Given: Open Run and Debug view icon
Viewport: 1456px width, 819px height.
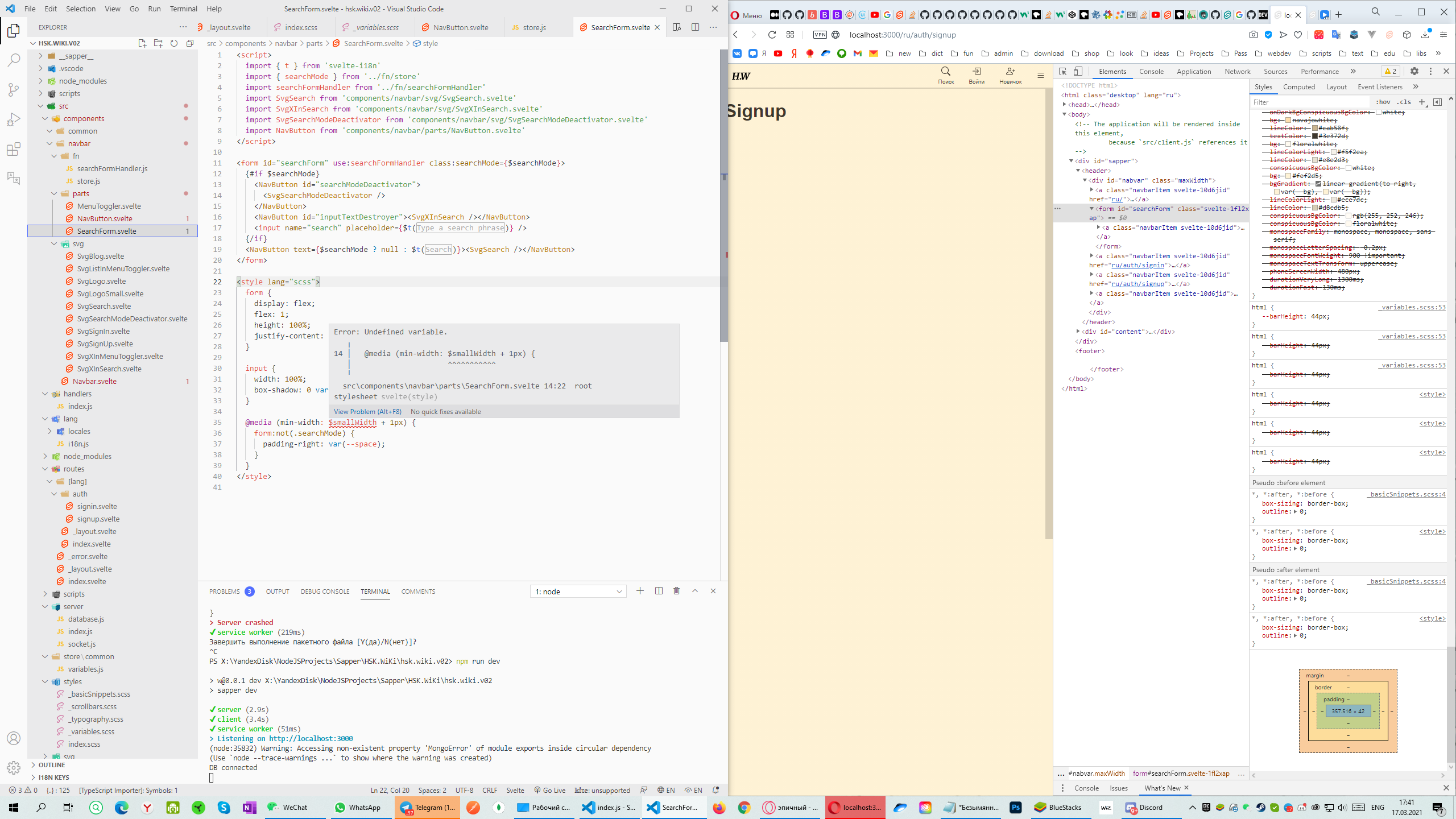Looking at the screenshot, I should point(14,119).
